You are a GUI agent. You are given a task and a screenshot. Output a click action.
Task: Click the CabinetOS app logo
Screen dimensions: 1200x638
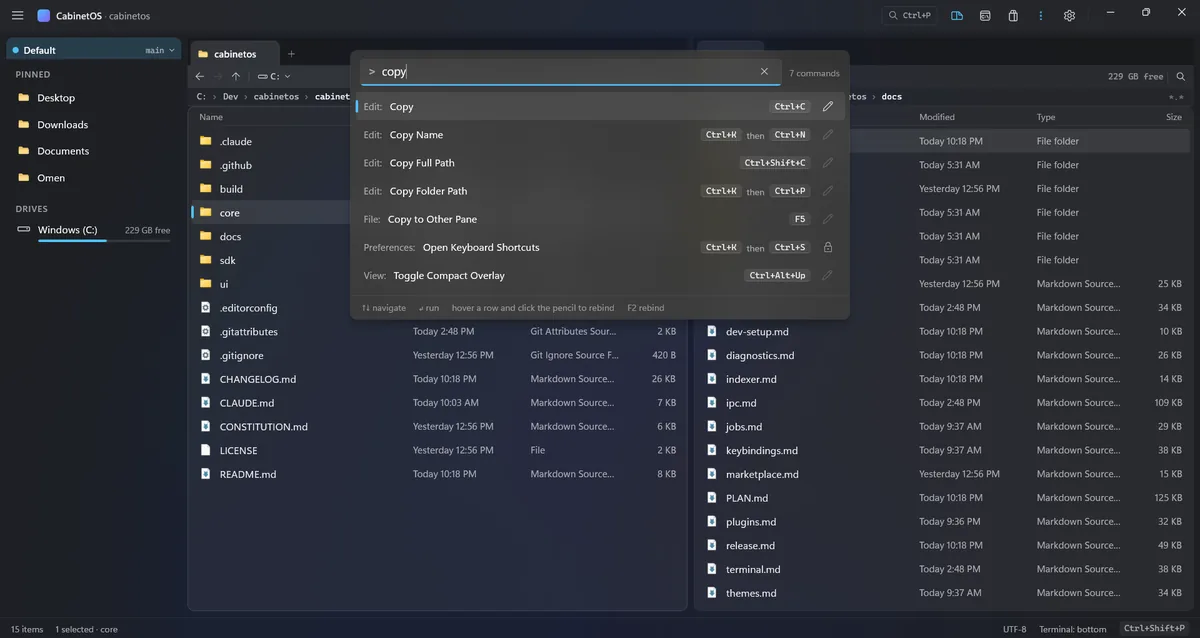44,15
